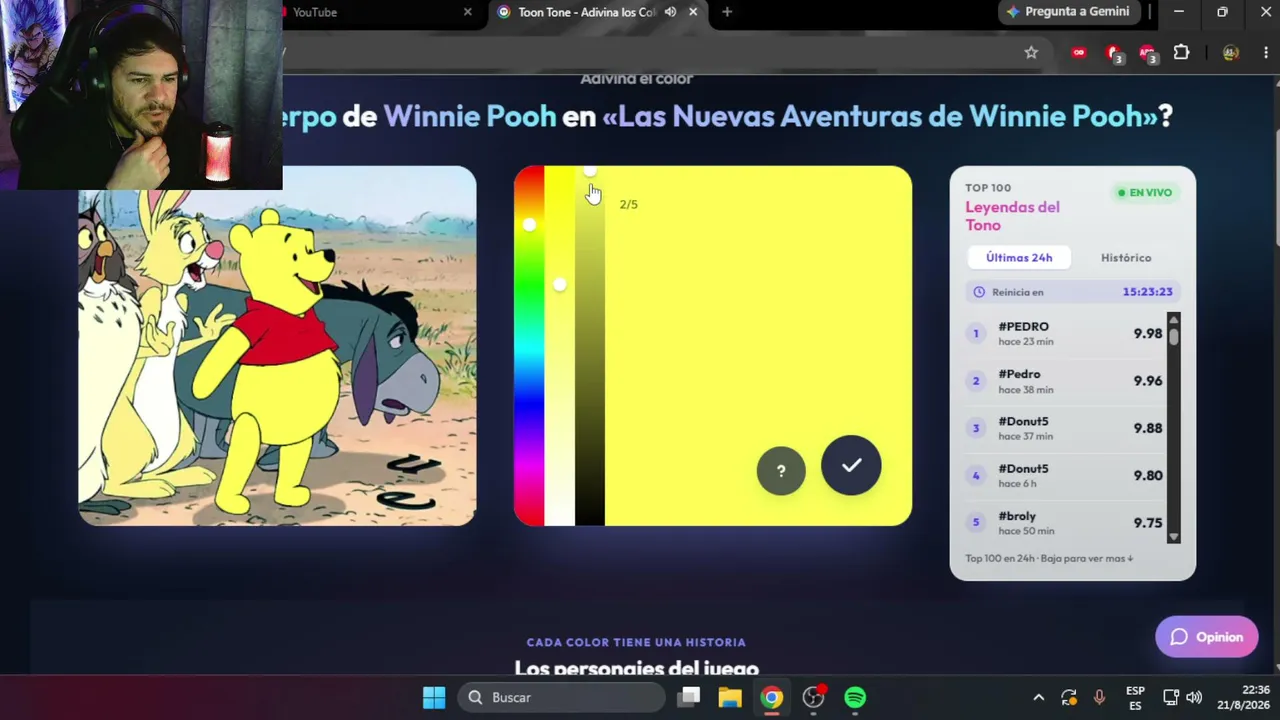
Task: Switch to the YouTube browser tab
Action: point(375,12)
